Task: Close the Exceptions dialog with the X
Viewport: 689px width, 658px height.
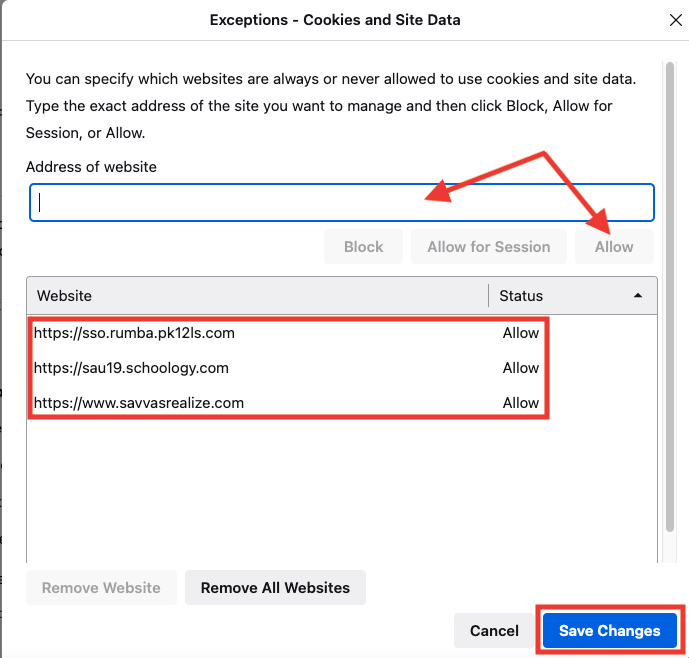Action: pyautogui.click(x=674, y=20)
